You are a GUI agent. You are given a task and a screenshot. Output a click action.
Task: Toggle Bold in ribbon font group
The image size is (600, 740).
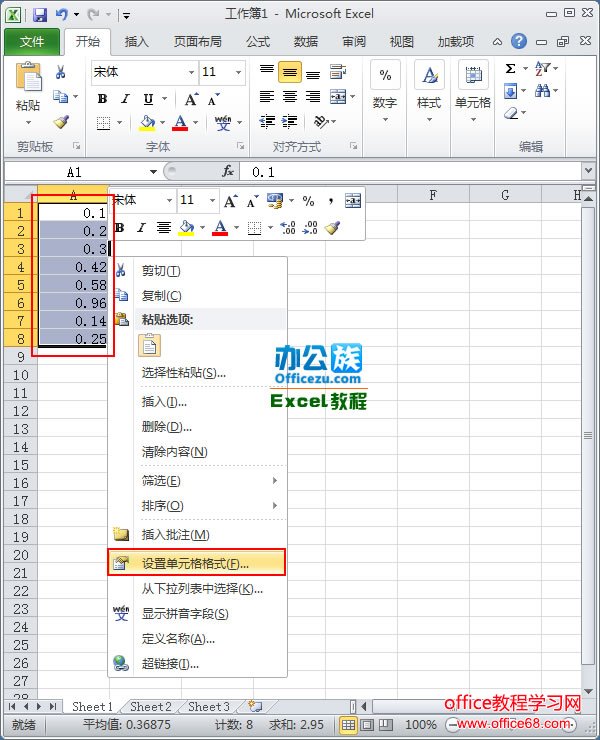coord(102,99)
